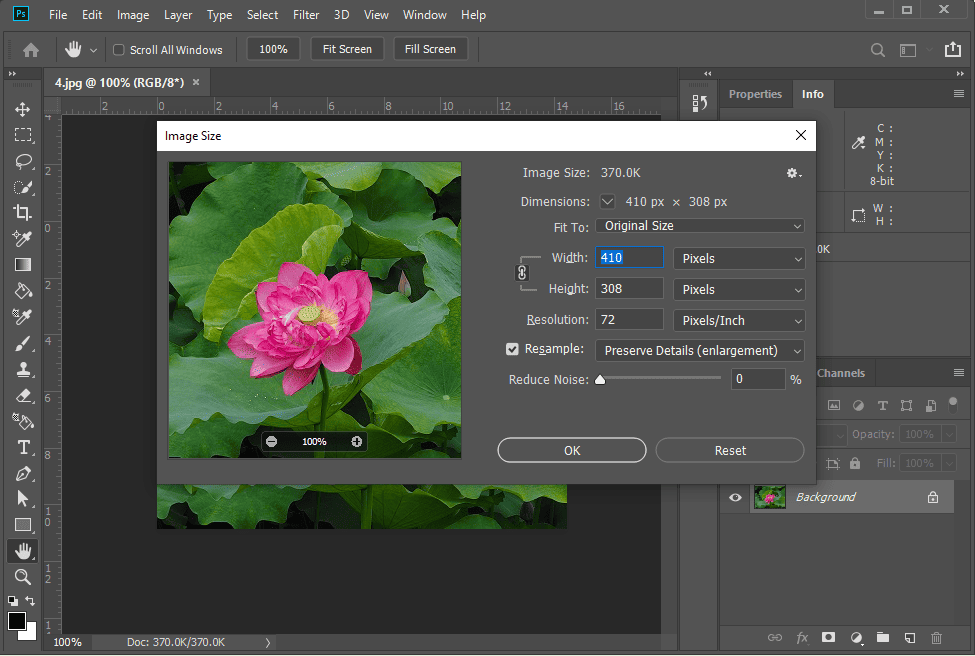Viewport: 975px width, 656px height.
Task: Open the Image Size dialog settings gear
Action: tap(793, 172)
